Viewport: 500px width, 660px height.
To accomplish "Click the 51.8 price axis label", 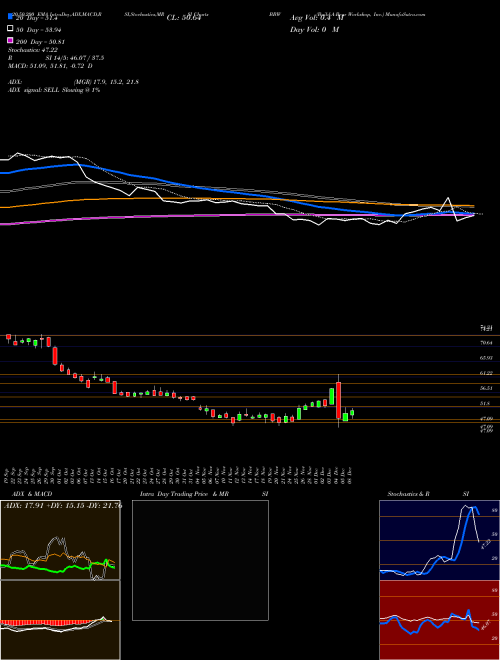I will pyautogui.click(x=485, y=403).
